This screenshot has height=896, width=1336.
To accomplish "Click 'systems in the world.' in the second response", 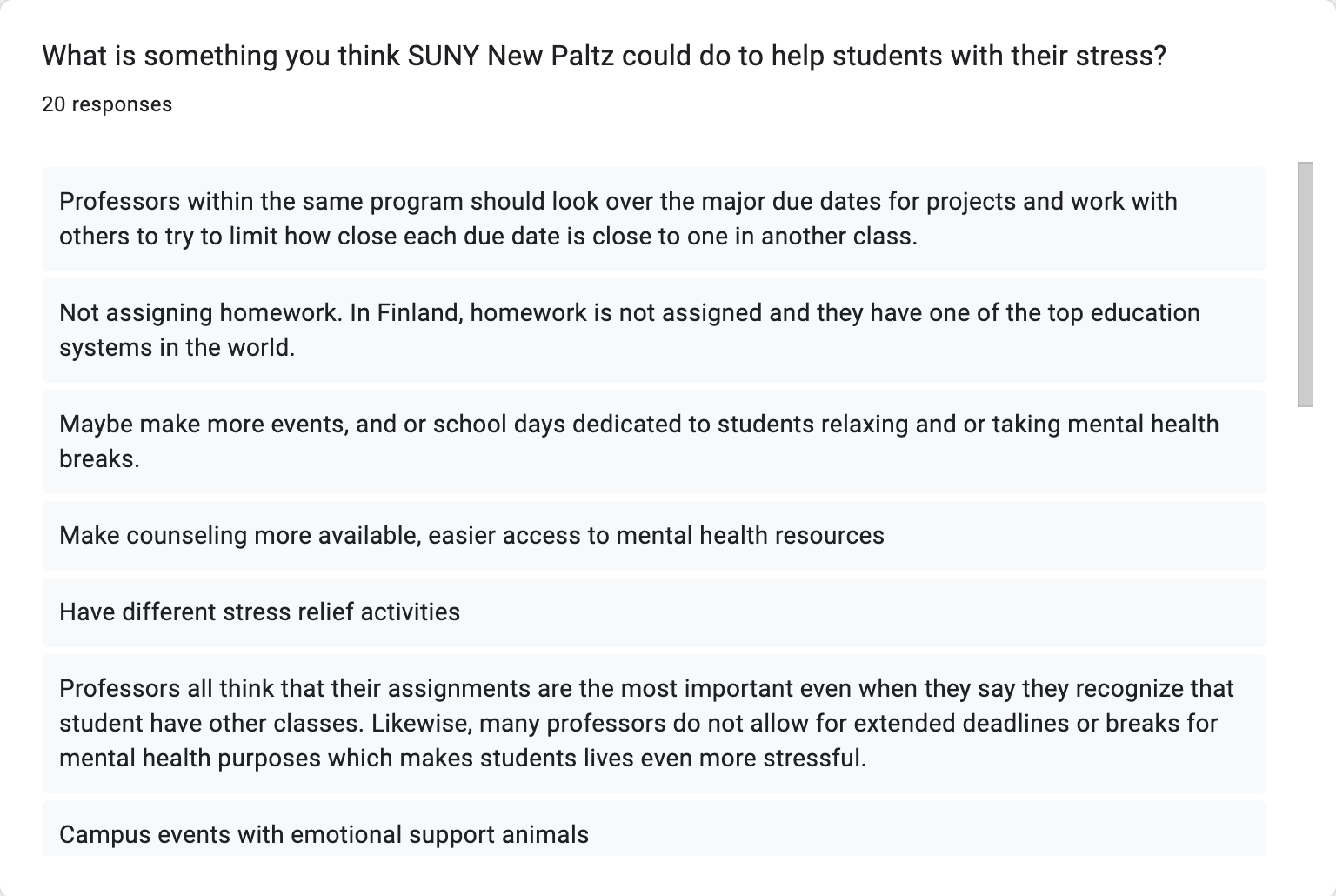I will point(177,348).
